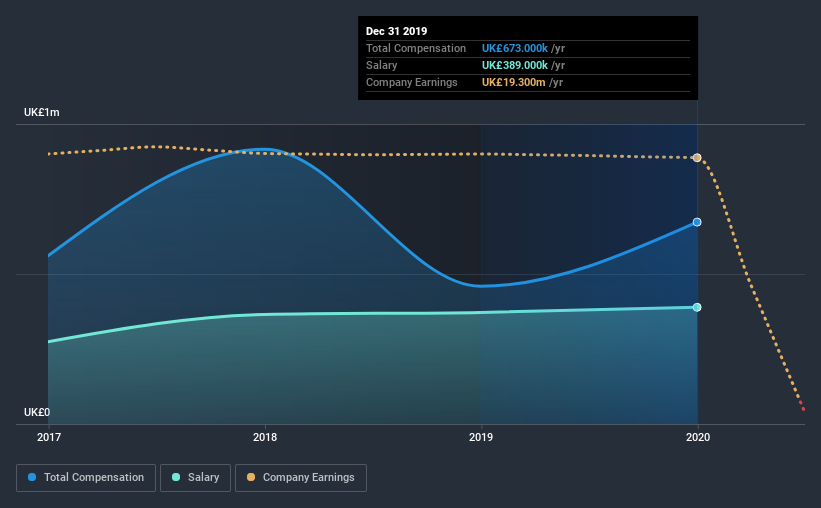Toggle the Salary legend button

[195, 478]
